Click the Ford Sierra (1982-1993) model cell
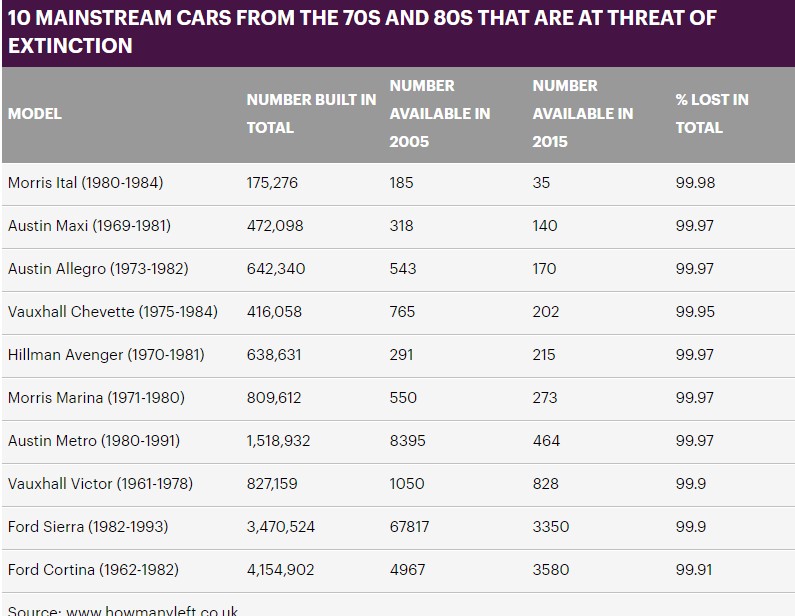The image size is (795, 616). point(88,527)
